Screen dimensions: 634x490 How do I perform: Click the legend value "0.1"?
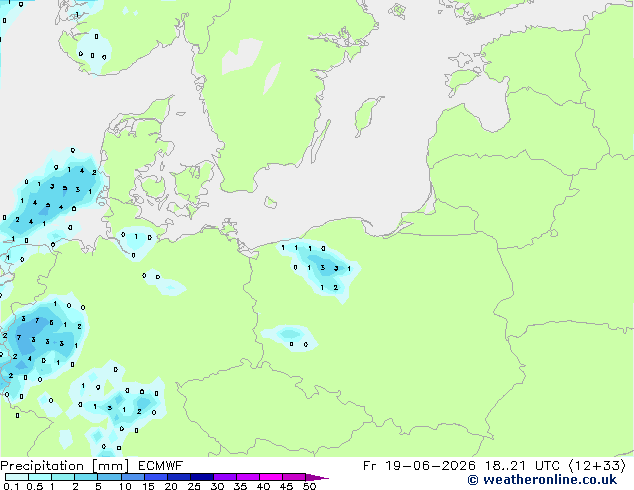pos(11,486)
